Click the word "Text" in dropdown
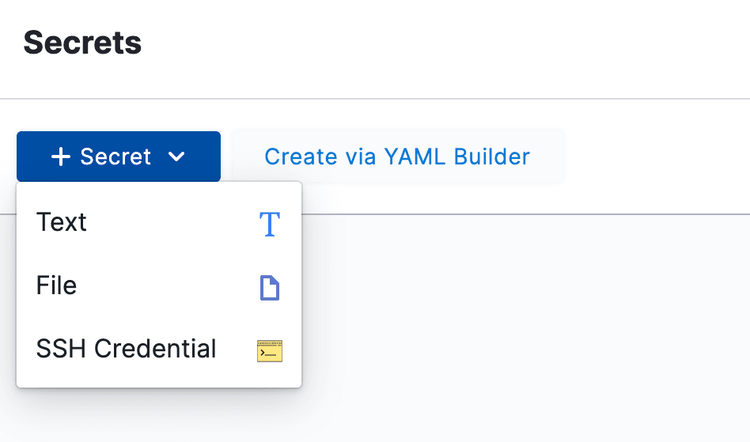 coord(61,222)
